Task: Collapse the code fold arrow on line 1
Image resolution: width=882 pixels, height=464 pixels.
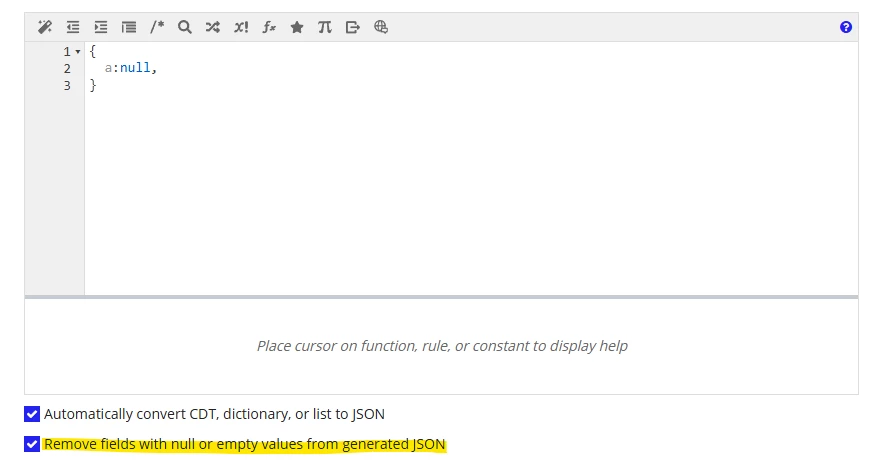Action: (78, 52)
